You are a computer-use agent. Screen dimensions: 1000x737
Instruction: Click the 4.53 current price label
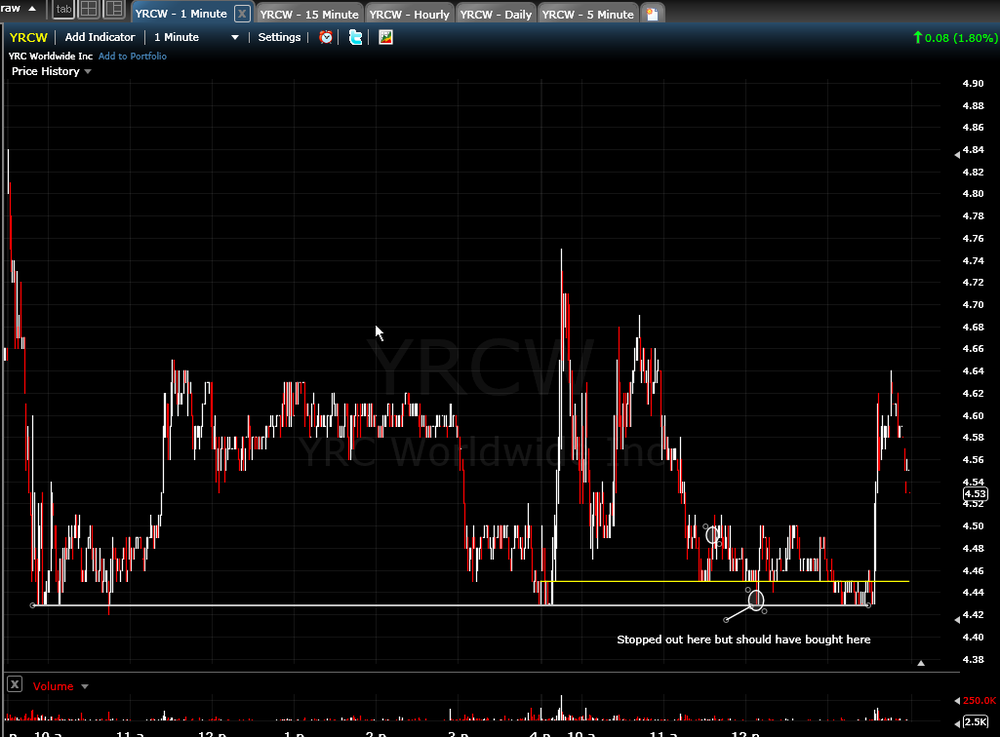tap(975, 493)
